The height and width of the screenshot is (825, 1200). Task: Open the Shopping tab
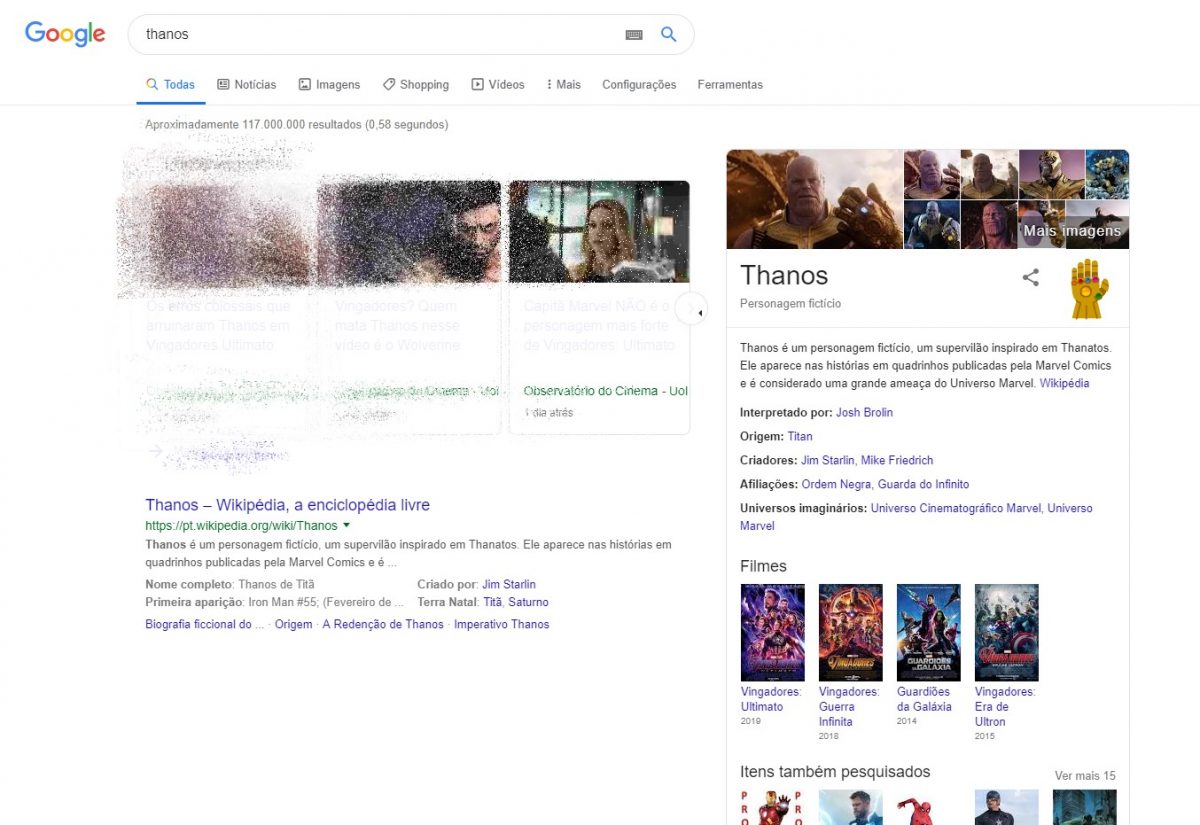click(416, 85)
